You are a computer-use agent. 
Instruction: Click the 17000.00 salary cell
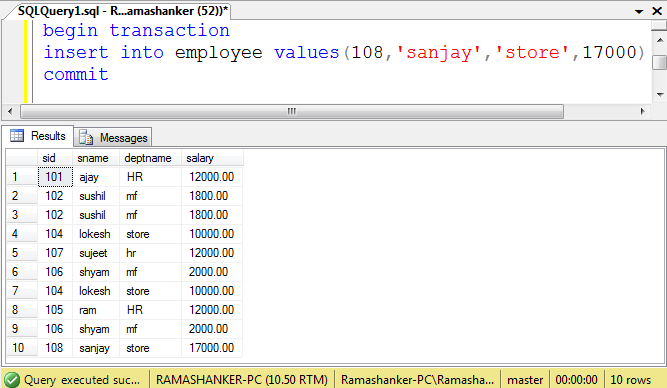tap(212, 348)
